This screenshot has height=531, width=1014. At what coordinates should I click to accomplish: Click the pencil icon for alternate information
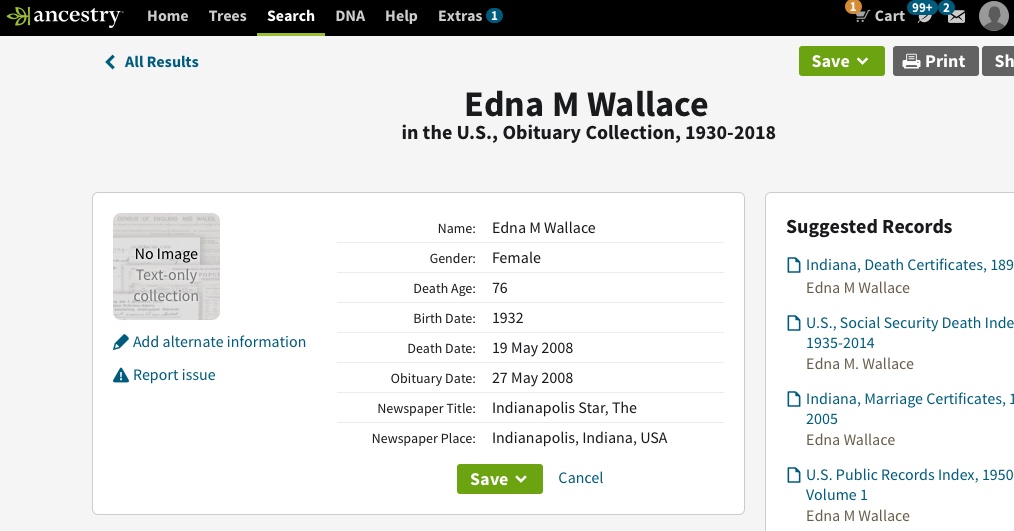[120, 342]
